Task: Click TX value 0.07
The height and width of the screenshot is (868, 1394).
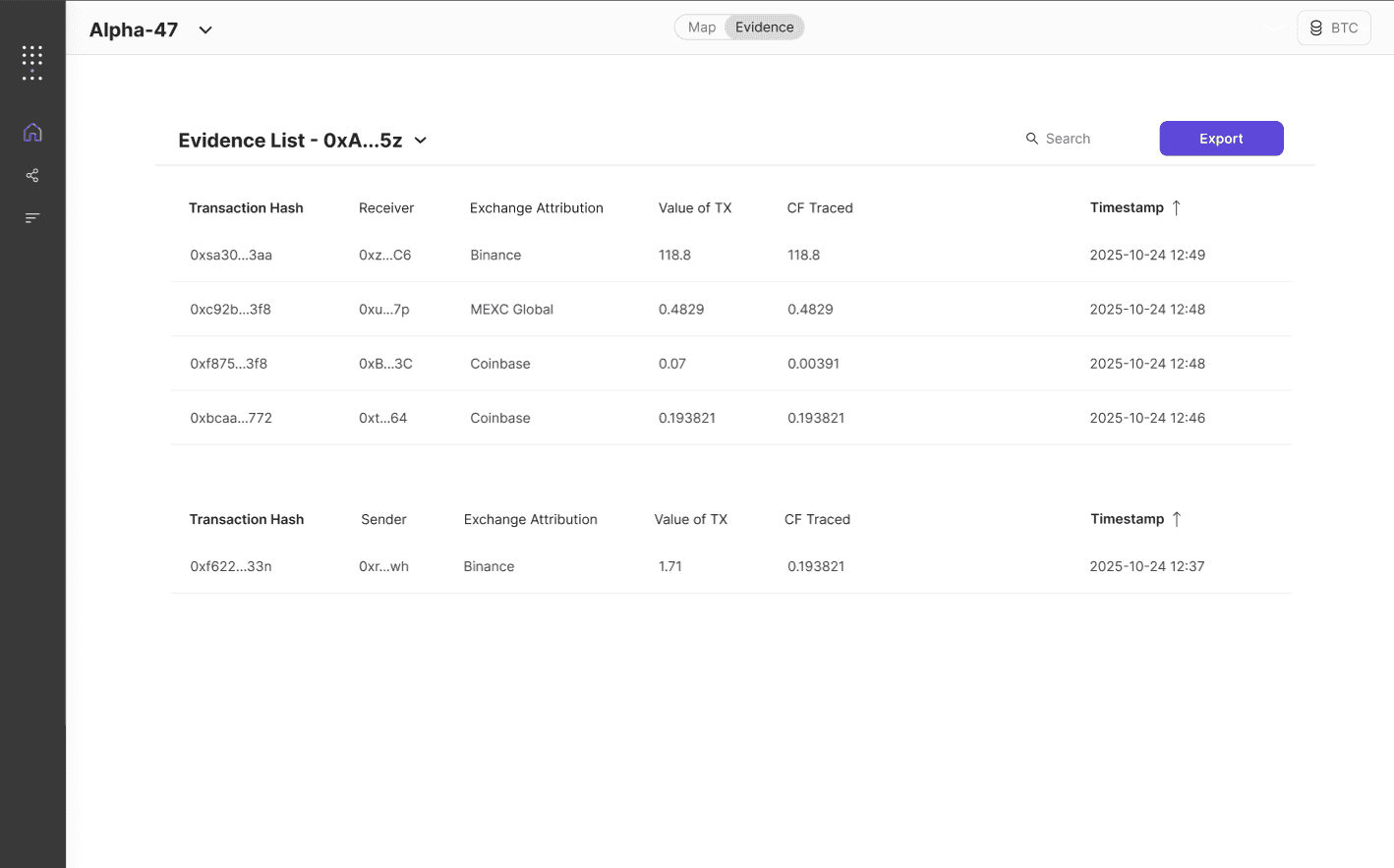Action: (x=672, y=364)
